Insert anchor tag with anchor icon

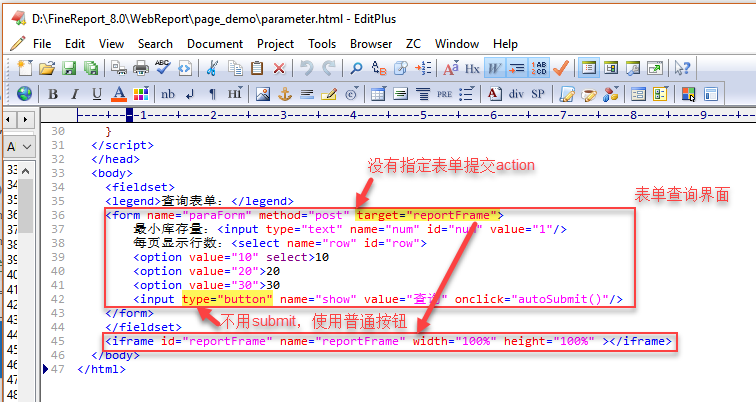(x=285, y=94)
